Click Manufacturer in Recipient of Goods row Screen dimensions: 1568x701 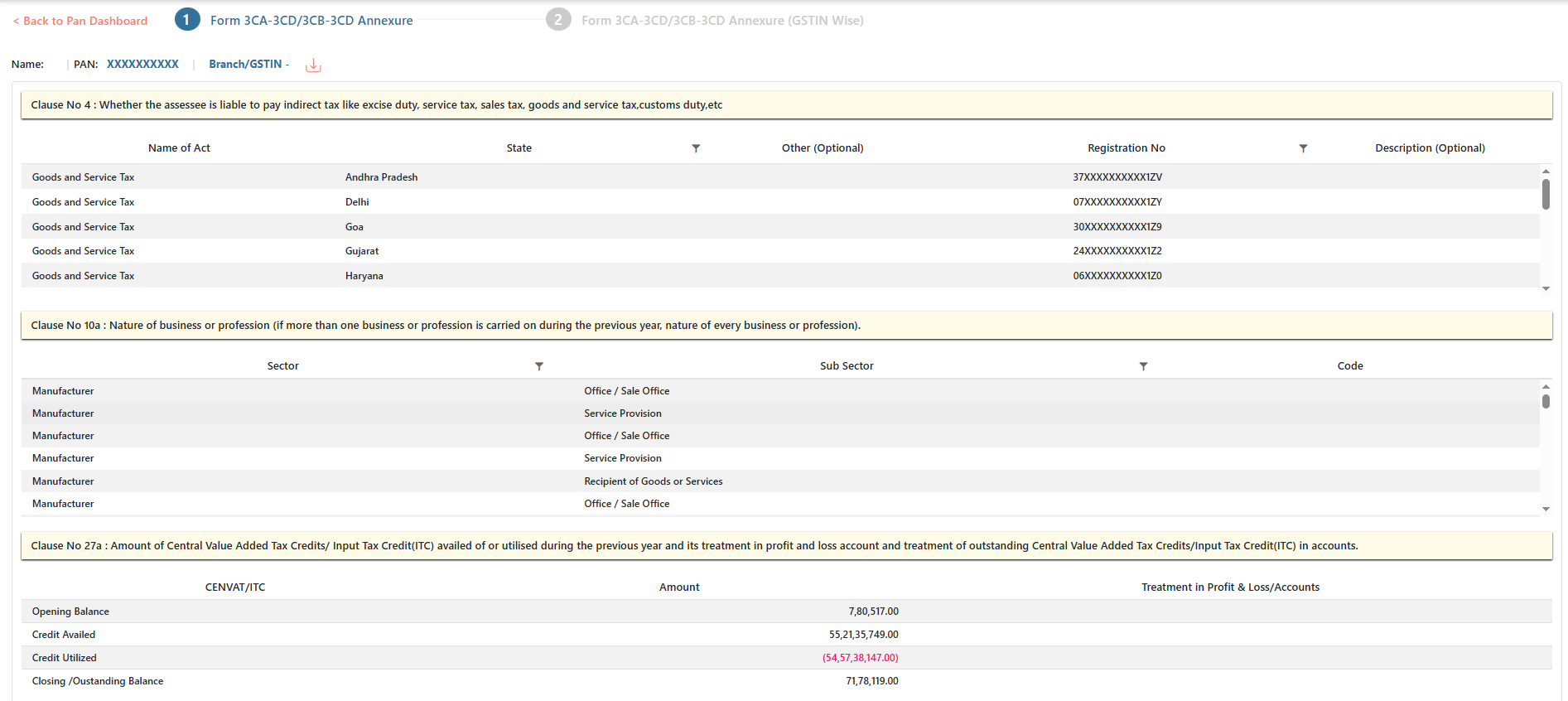point(63,481)
